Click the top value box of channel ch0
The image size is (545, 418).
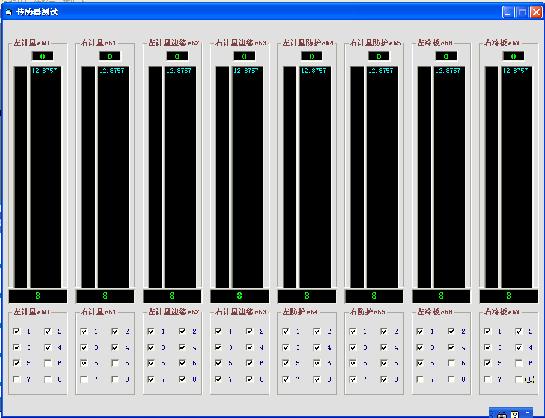click(x=42, y=56)
